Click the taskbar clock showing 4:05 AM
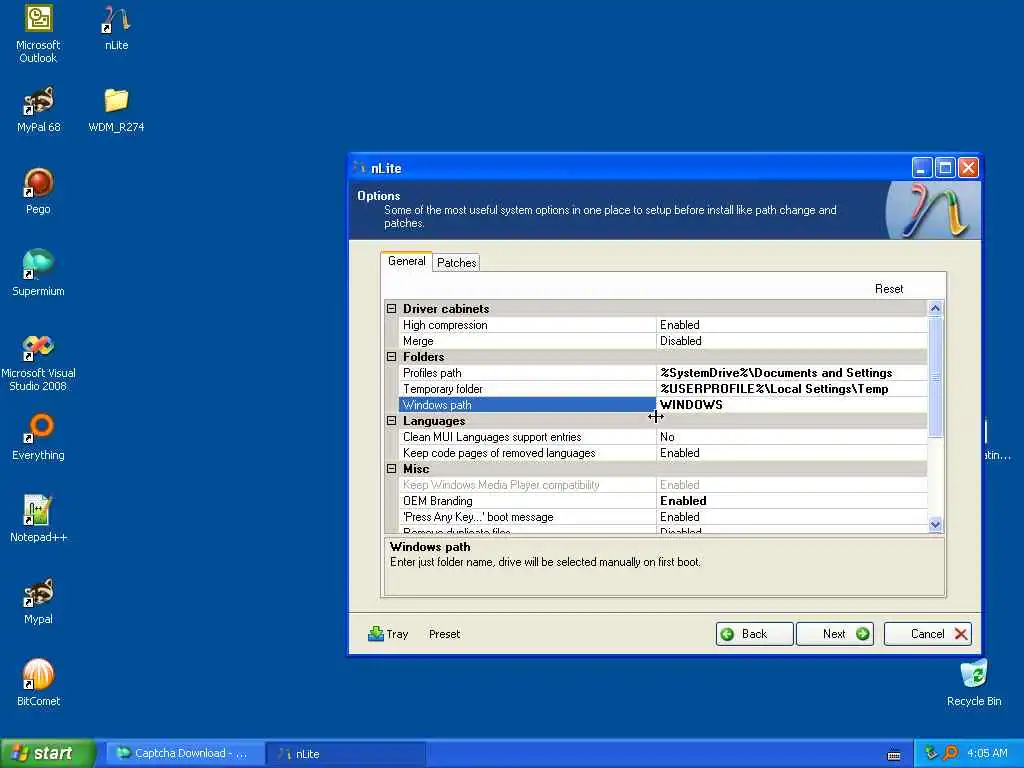 coord(987,753)
